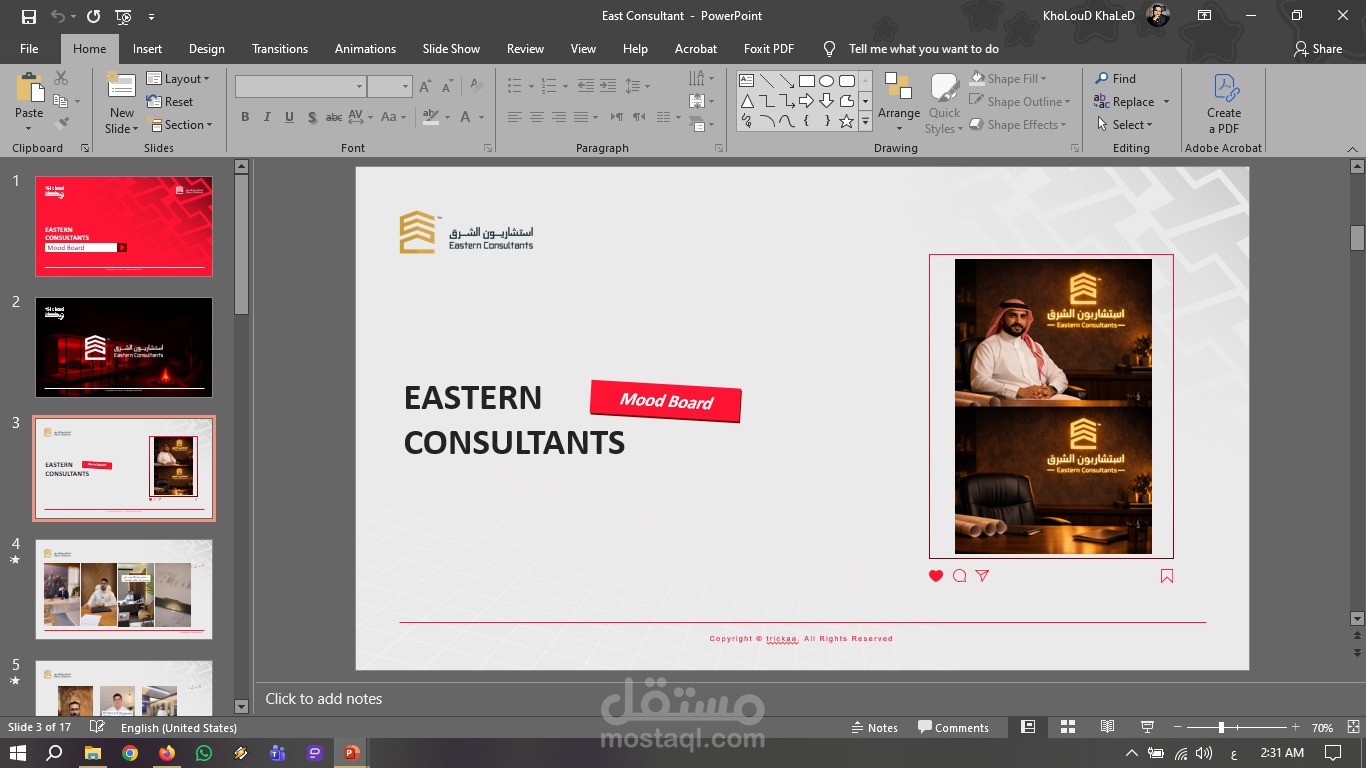This screenshot has height=768, width=1366.
Task: Toggle text Shadow formatting
Action: pyautogui.click(x=312, y=117)
